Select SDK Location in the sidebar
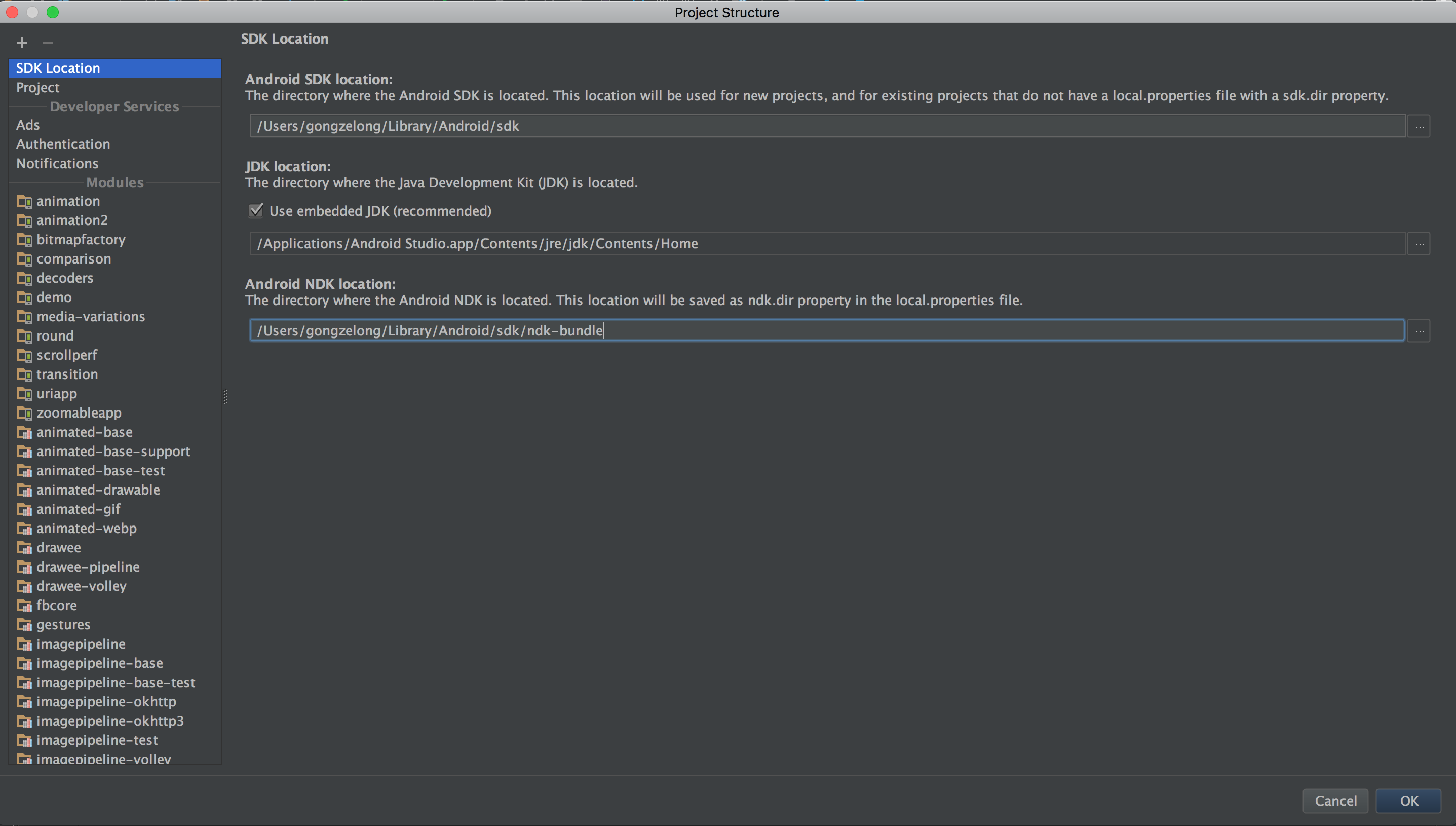This screenshot has height=826, width=1456. 58,68
